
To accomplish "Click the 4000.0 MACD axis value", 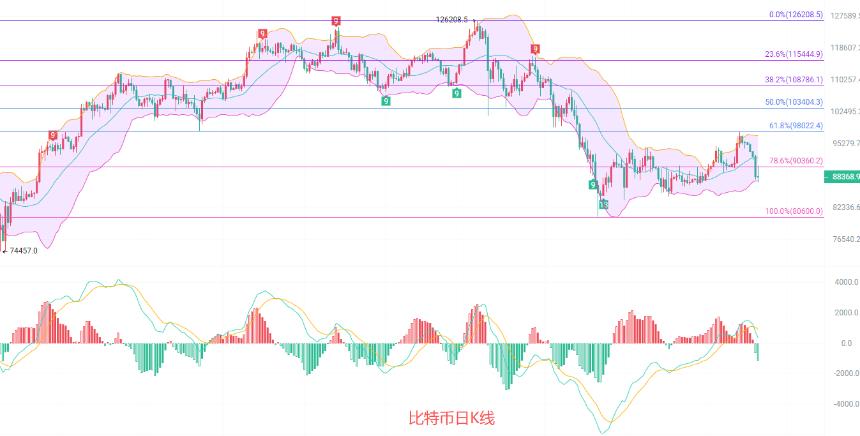I will pyautogui.click(x=846, y=282).
